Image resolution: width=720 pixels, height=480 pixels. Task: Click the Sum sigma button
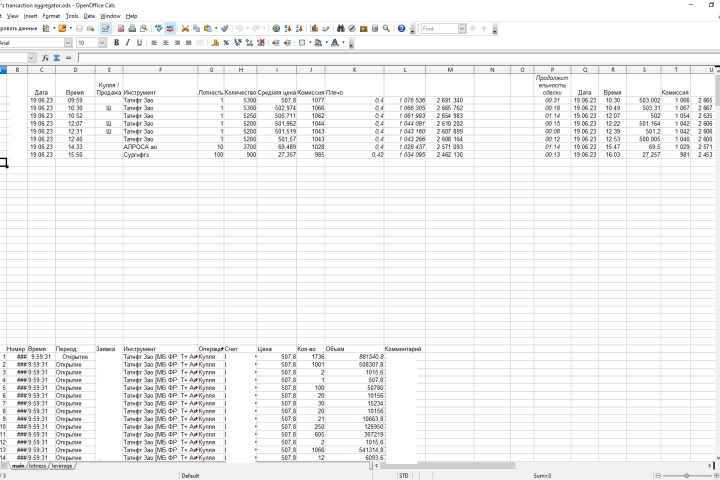pos(56,58)
